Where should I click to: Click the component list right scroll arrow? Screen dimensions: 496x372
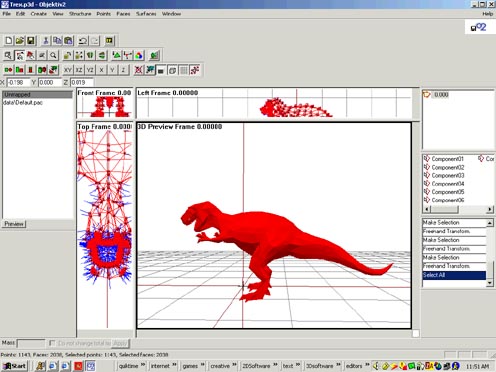(x=490, y=209)
